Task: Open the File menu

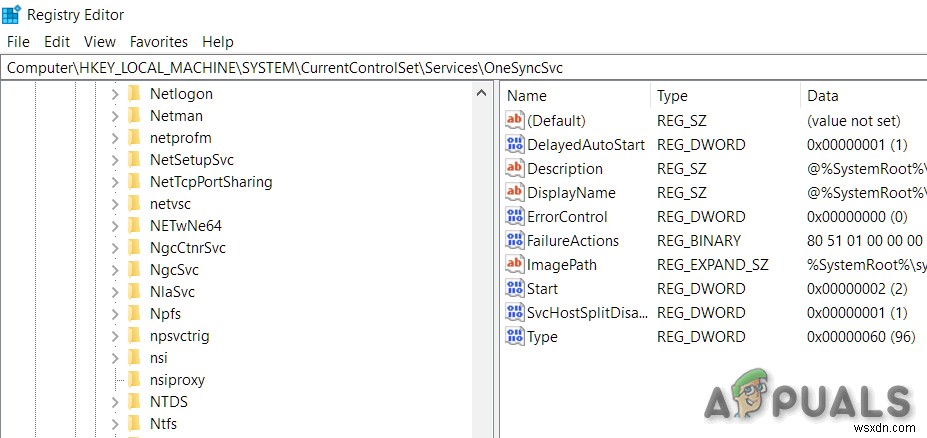Action: [x=19, y=42]
